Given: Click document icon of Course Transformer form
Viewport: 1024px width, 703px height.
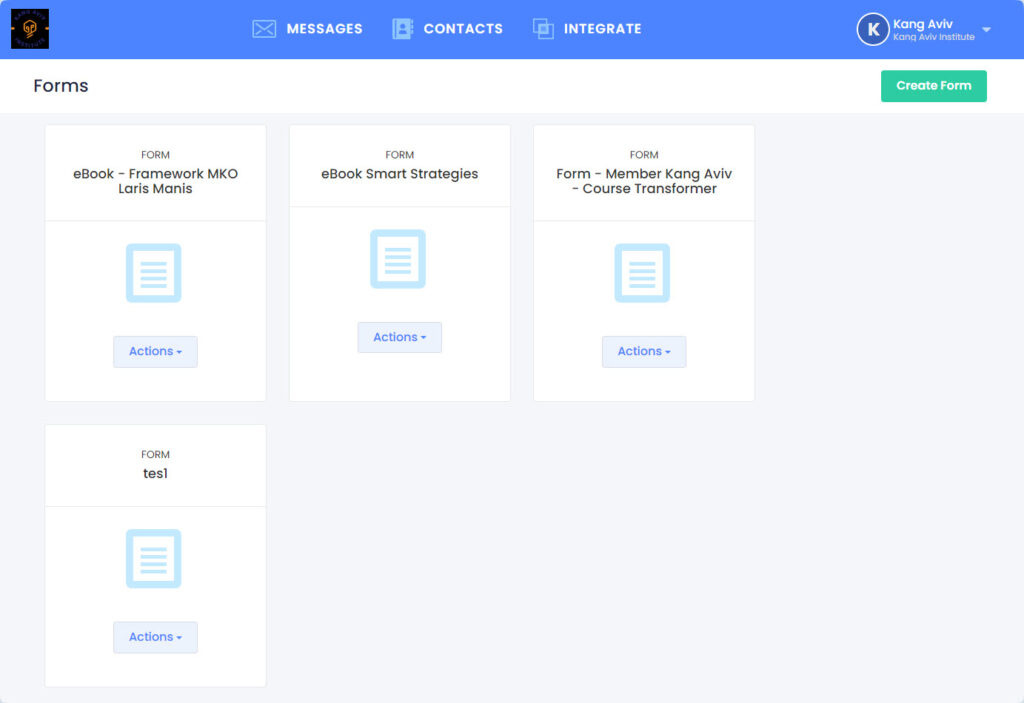Looking at the screenshot, I should 642,273.
